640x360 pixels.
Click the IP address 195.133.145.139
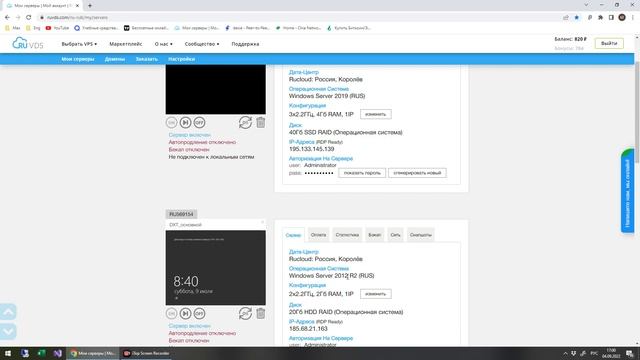point(311,149)
